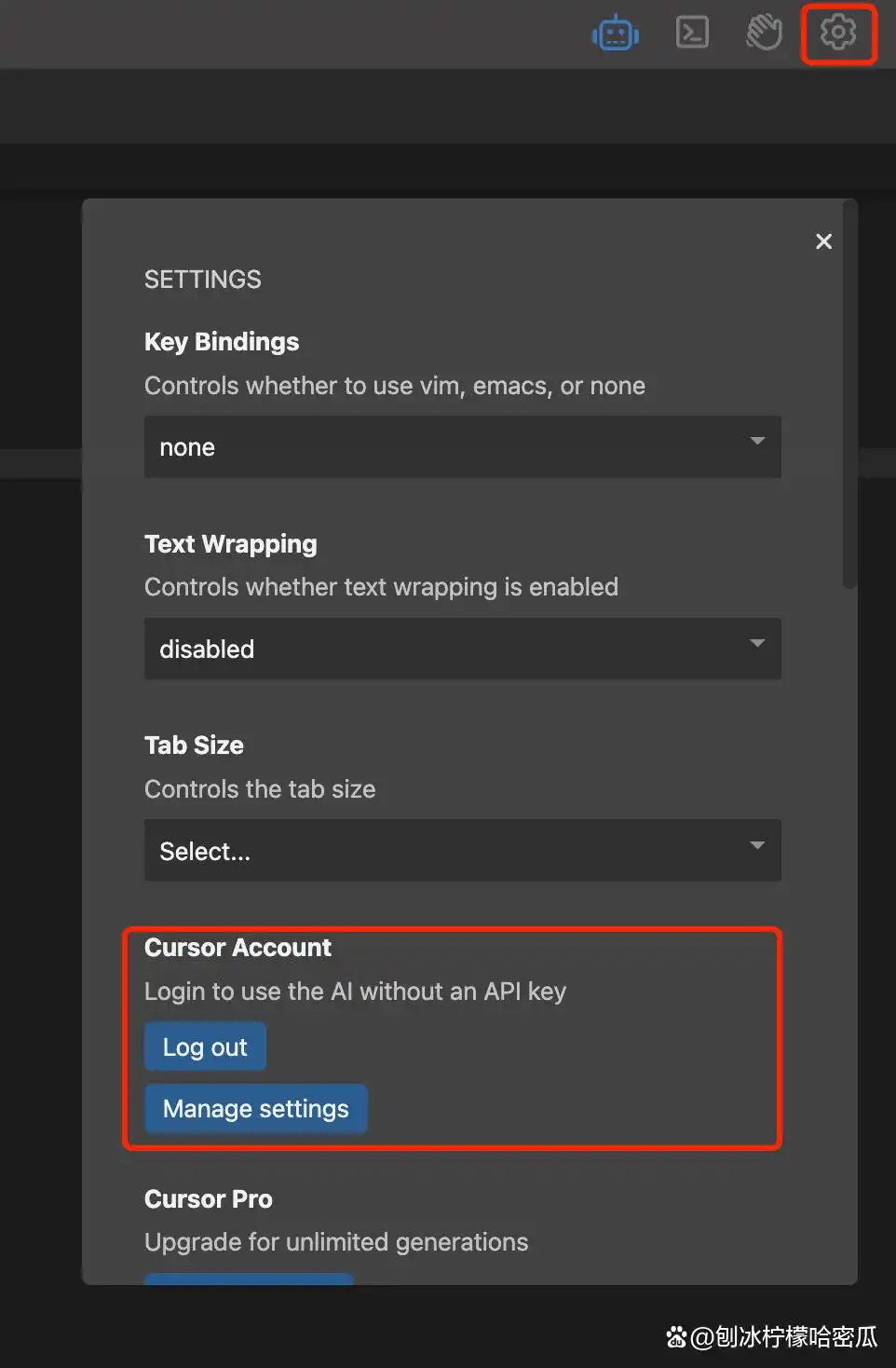Open the Text Wrapping dropdown showing disabled
This screenshot has height=1368, width=896.
[462, 649]
